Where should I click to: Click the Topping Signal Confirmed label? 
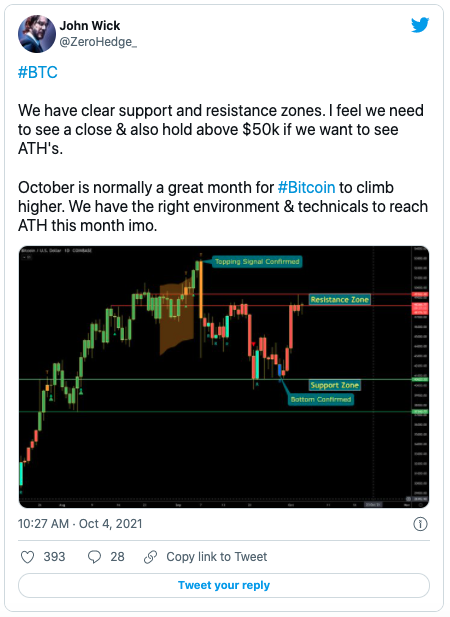(257, 262)
